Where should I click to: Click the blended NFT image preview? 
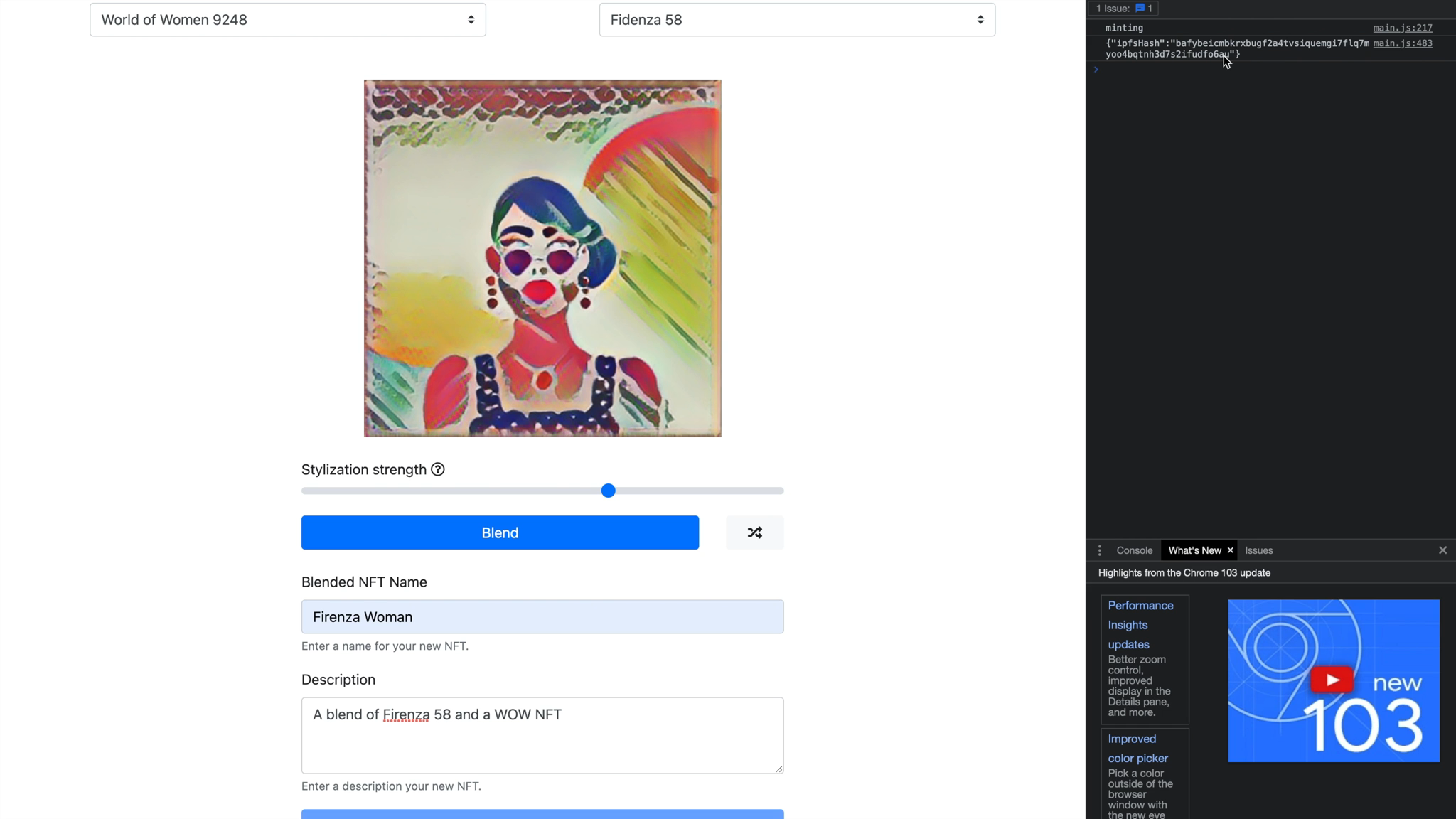(542, 258)
